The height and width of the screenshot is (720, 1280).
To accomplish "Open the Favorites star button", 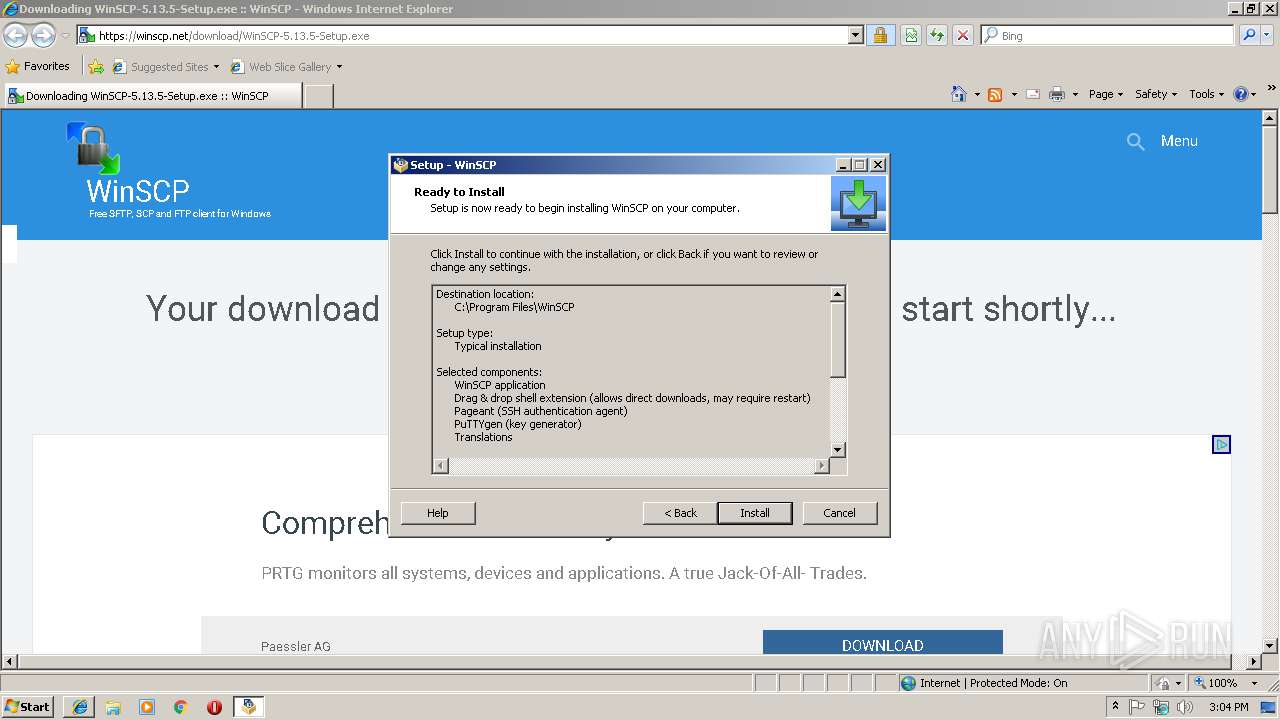I will [x=38, y=66].
